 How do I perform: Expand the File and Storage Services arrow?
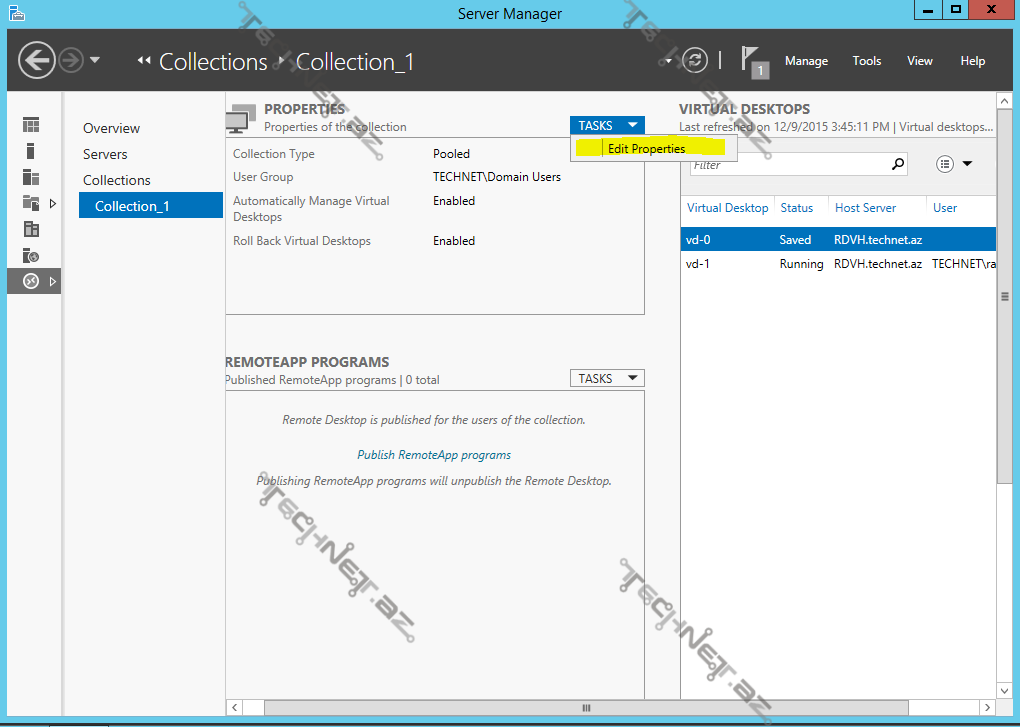52,203
